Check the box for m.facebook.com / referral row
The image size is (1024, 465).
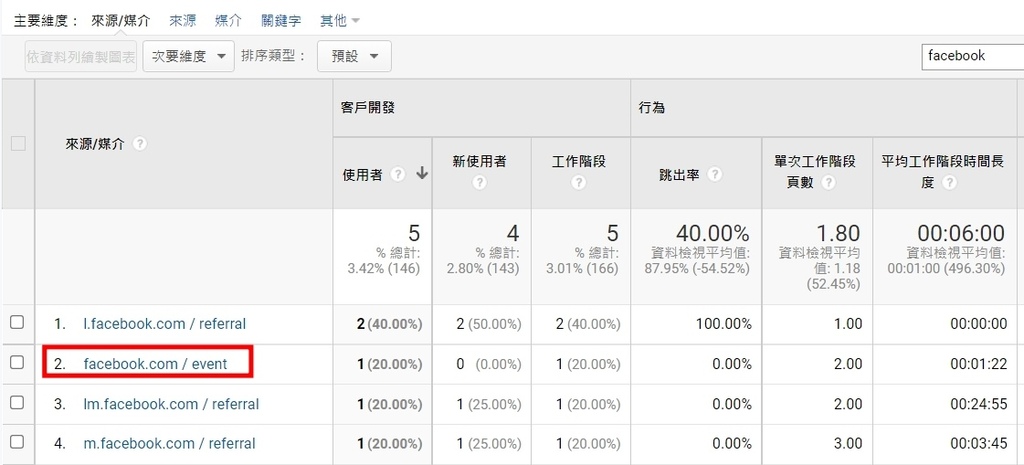coord(18,442)
